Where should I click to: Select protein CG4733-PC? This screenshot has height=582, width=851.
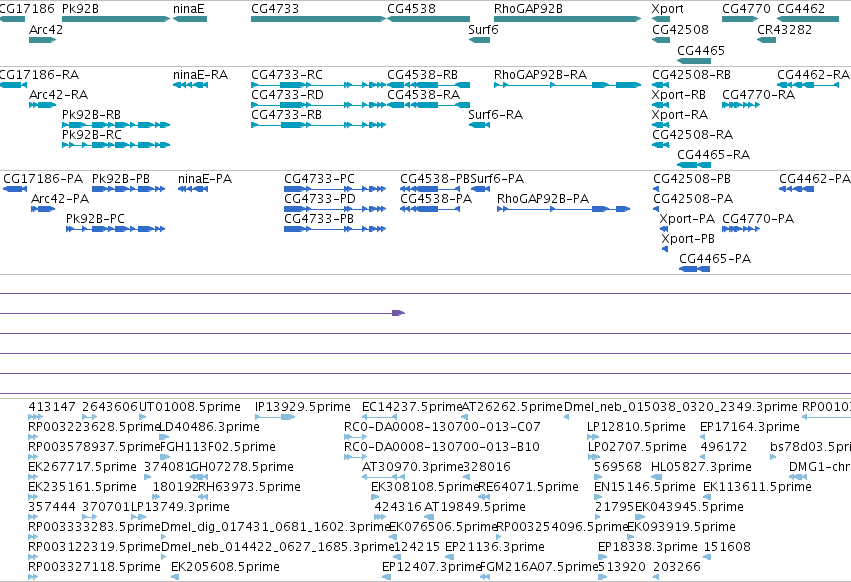[x=335, y=189]
